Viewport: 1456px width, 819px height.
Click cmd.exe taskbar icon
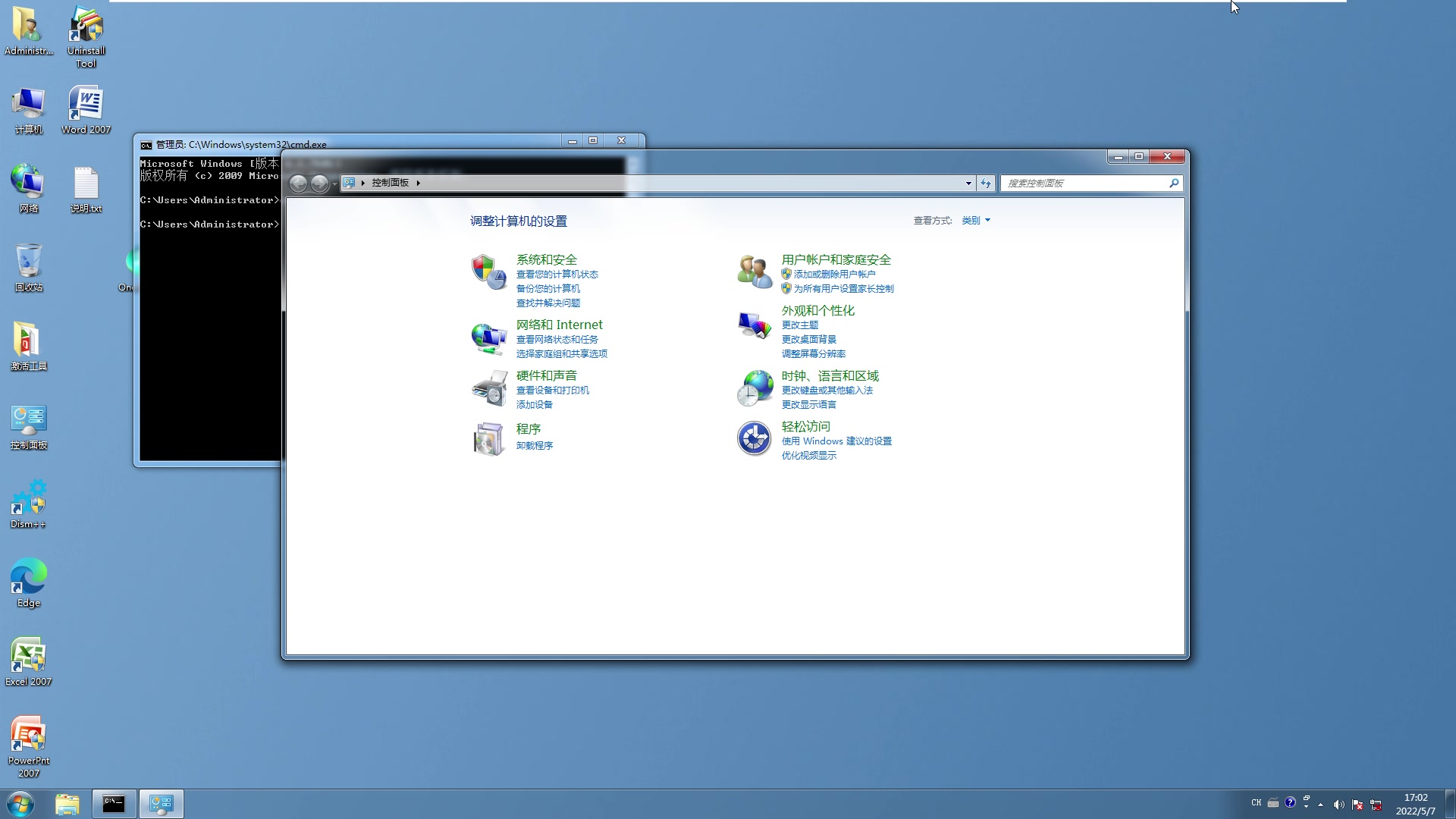pos(113,803)
